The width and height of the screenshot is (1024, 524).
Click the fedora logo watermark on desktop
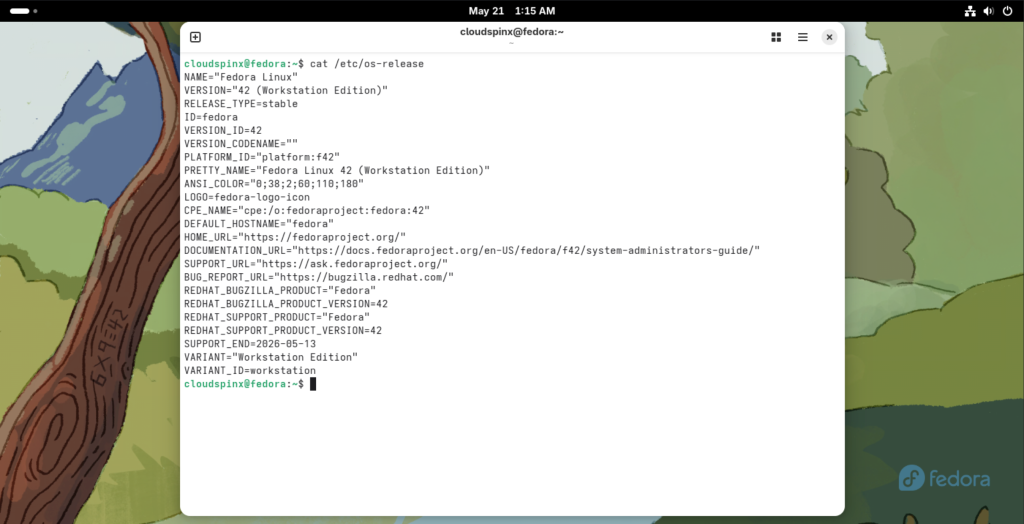tap(944, 478)
